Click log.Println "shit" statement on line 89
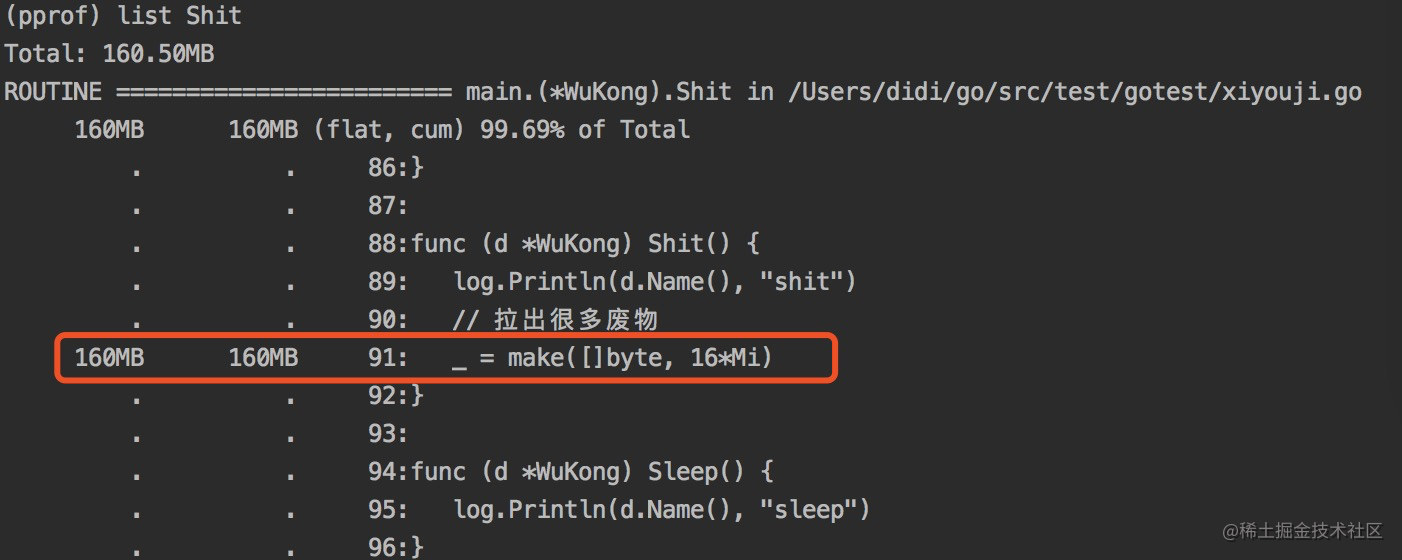Viewport: 1402px width, 560px height. (x=655, y=282)
